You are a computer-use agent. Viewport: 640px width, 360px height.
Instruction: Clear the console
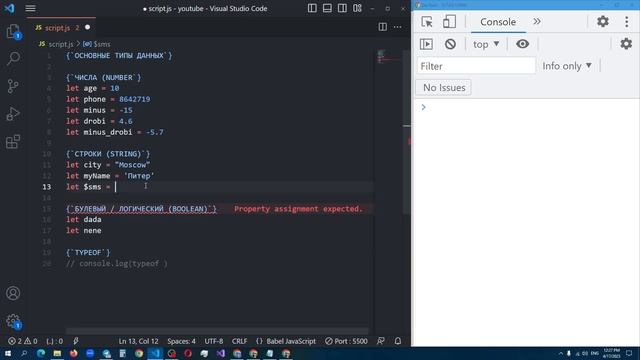tap(450, 44)
